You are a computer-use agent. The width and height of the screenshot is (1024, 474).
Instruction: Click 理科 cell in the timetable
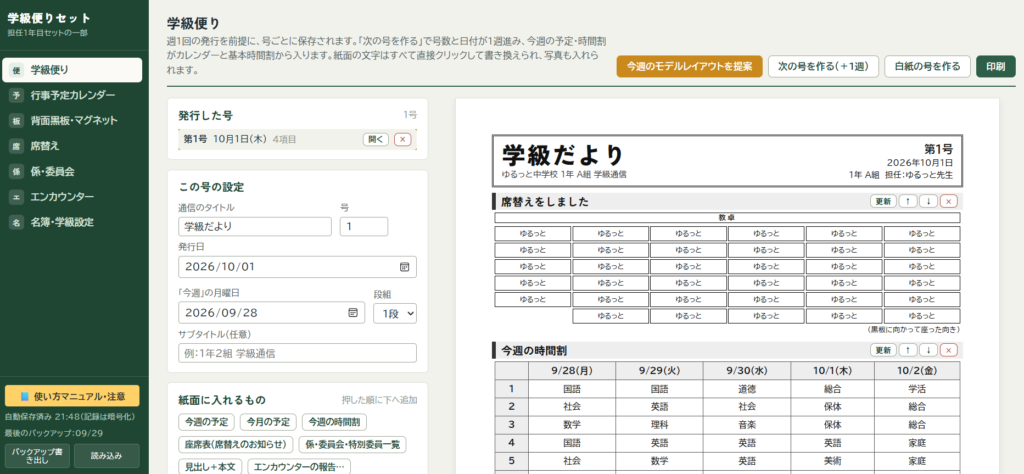click(660, 424)
